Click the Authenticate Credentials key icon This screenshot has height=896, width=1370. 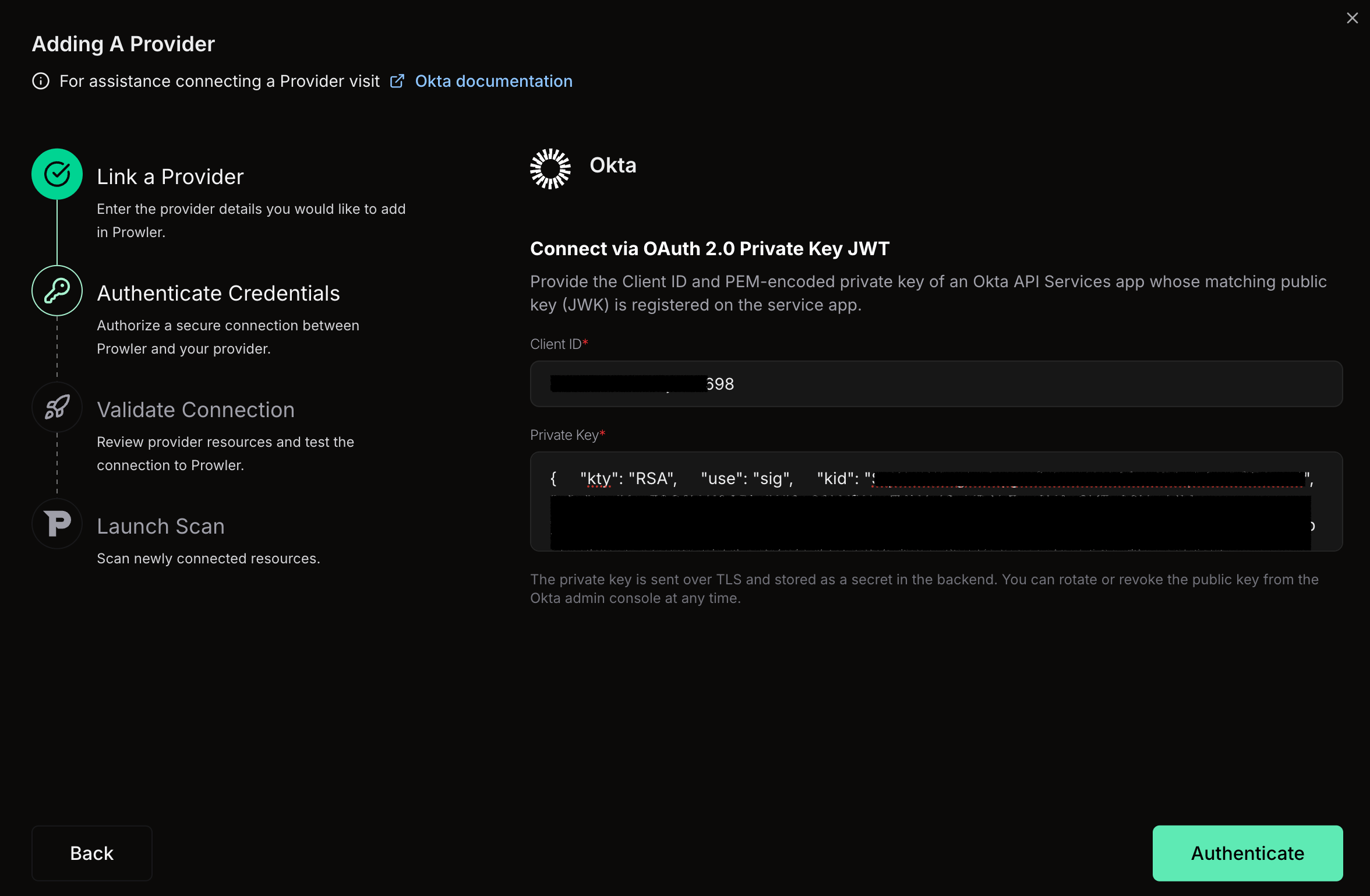click(57, 291)
